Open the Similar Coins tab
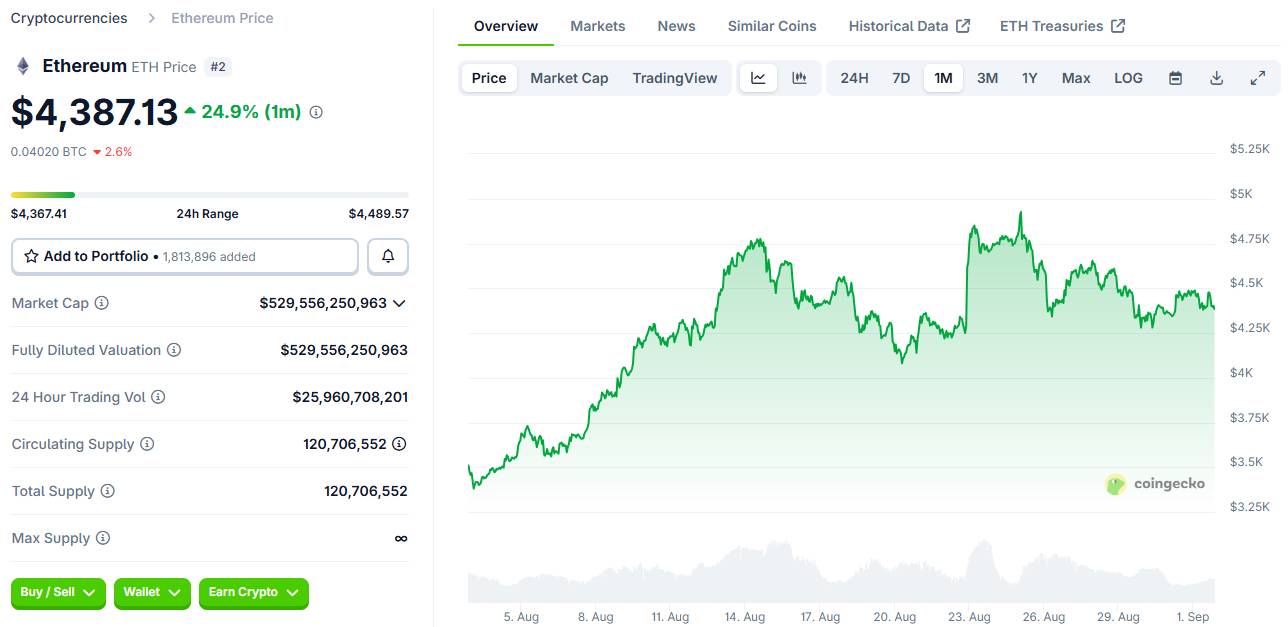The width and height of the screenshot is (1288, 627). click(772, 26)
